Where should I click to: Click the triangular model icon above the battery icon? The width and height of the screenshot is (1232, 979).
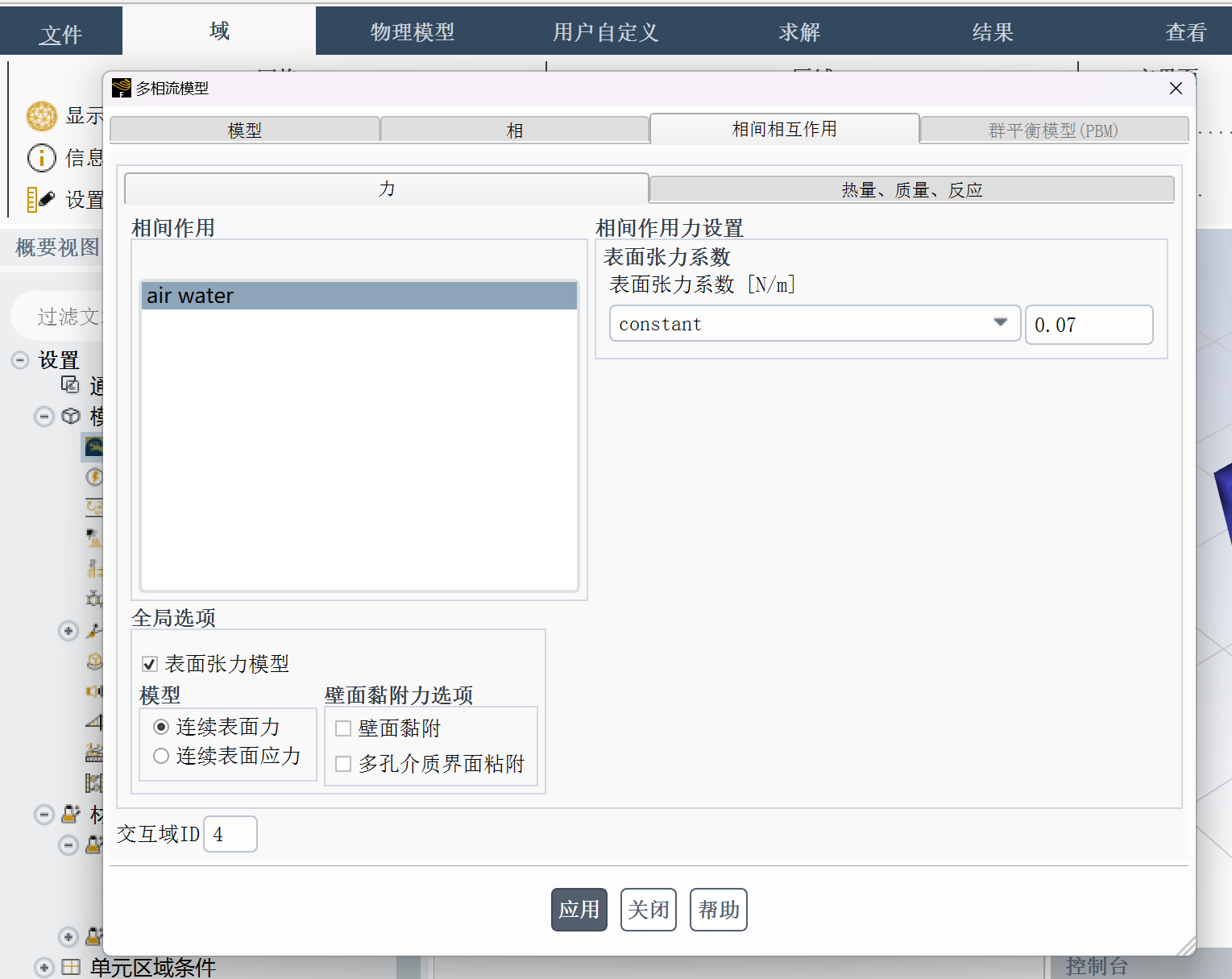94,722
